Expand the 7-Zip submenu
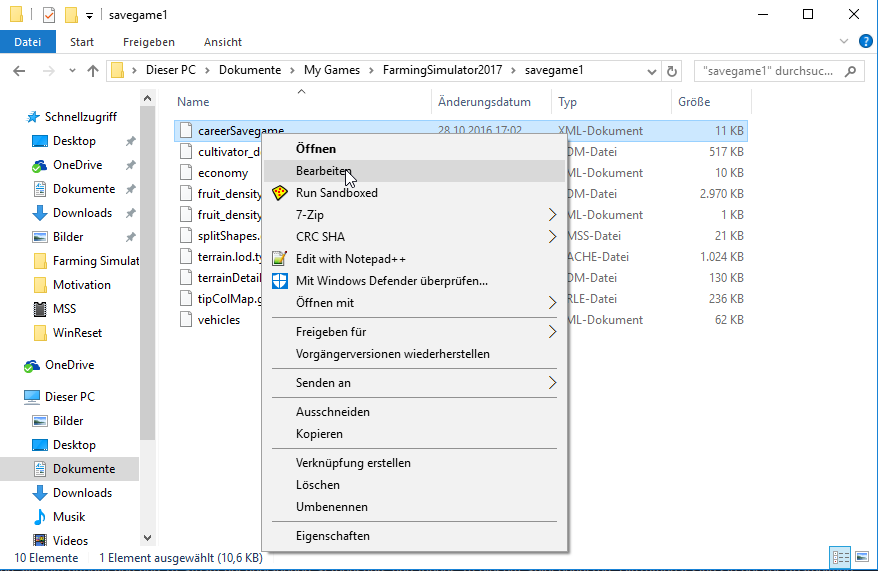The image size is (878, 571). point(414,214)
